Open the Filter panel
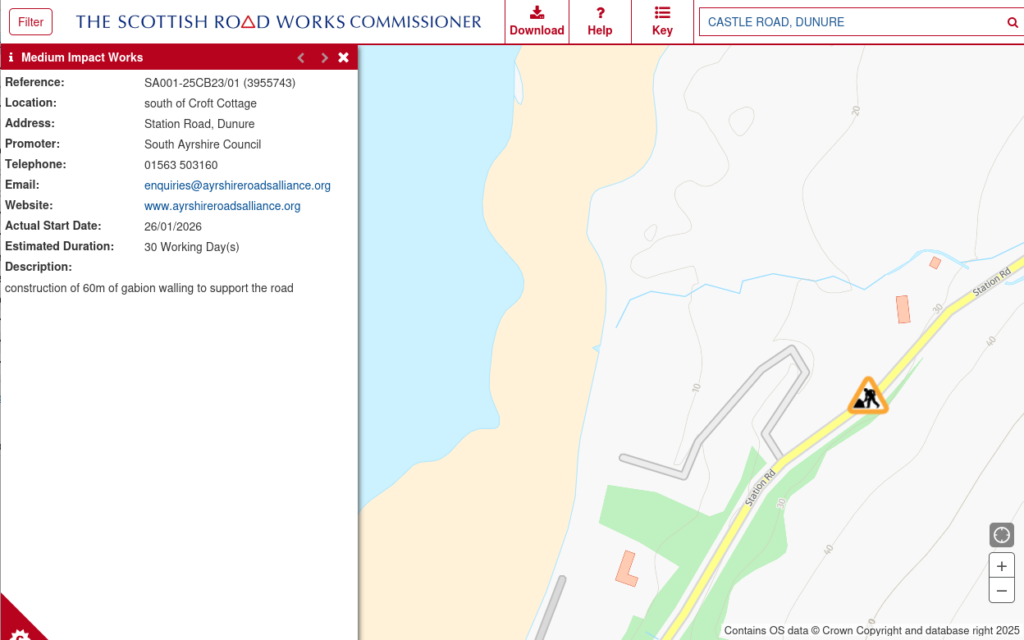The height and width of the screenshot is (640, 1024). click(x=31, y=22)
